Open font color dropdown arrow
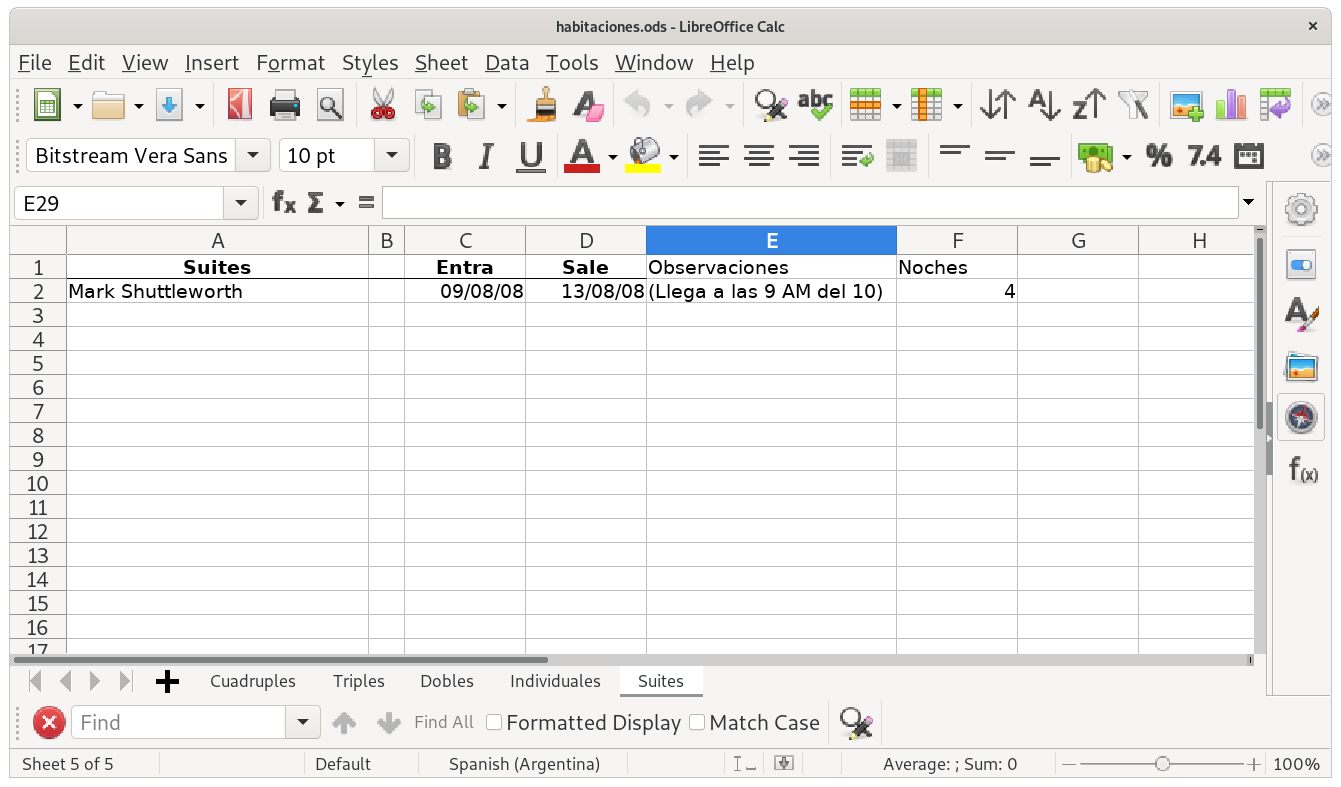Image resolution: width=1341 pixels, height=787 pixels. tap(612, 157)
